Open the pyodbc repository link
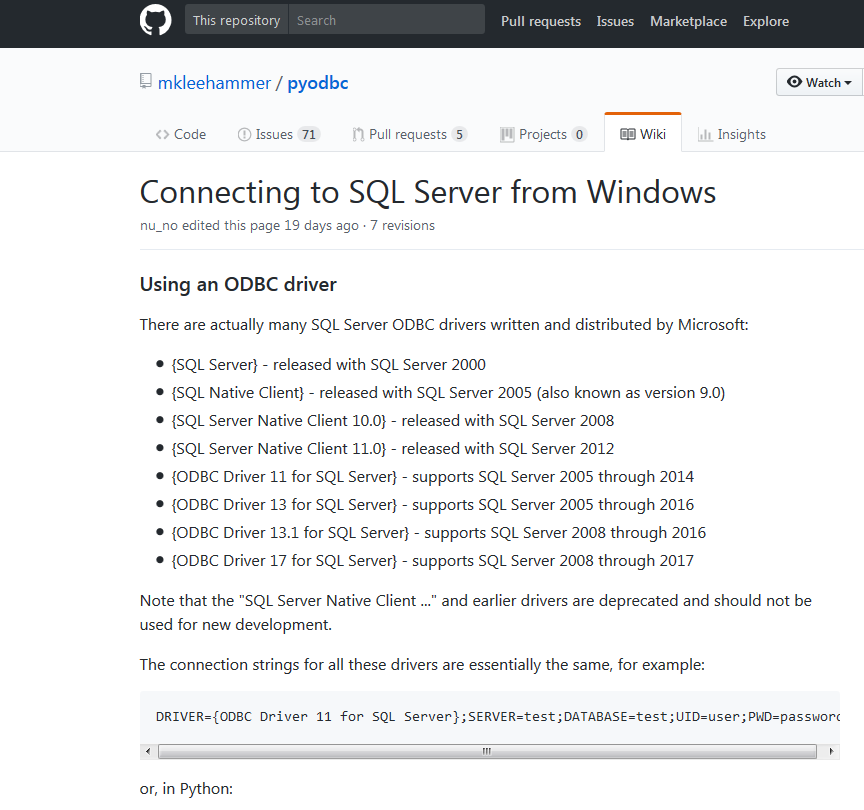The width and height of the screenshot is (864, 810). click(318, 83)
